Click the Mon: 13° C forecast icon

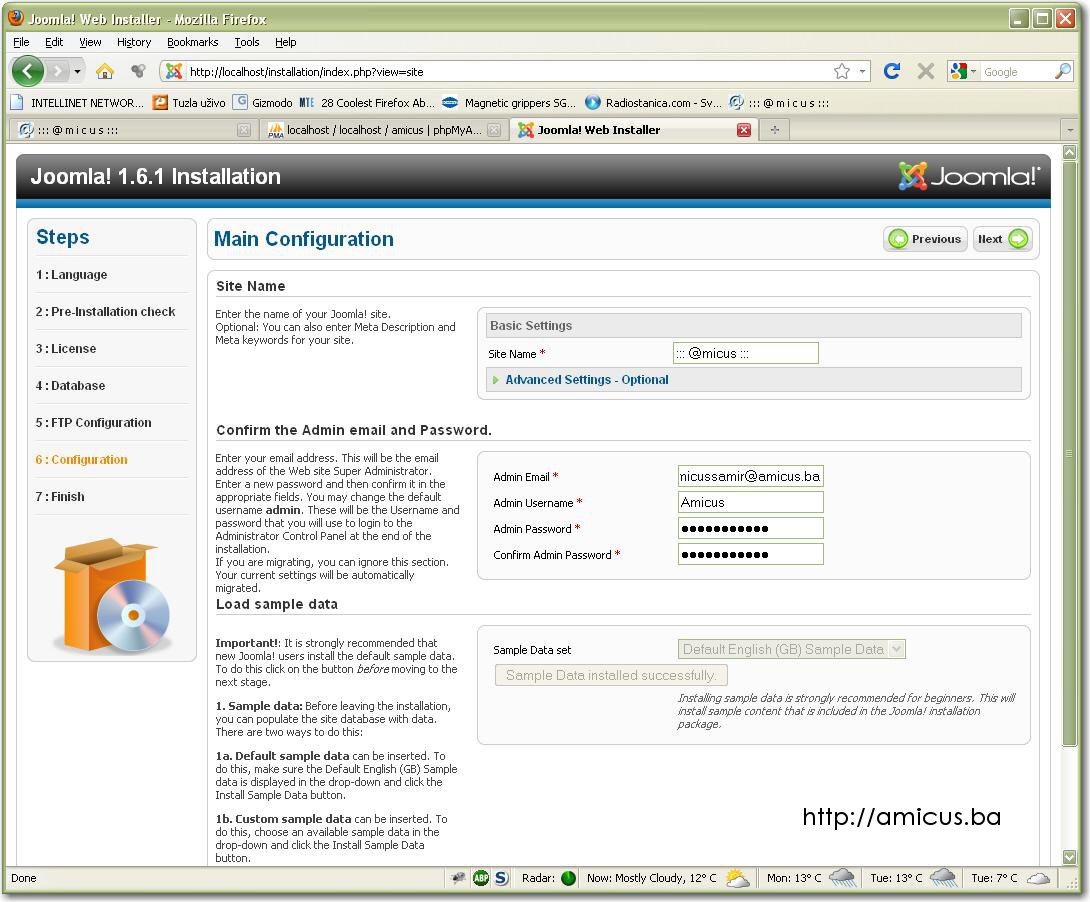842,878
